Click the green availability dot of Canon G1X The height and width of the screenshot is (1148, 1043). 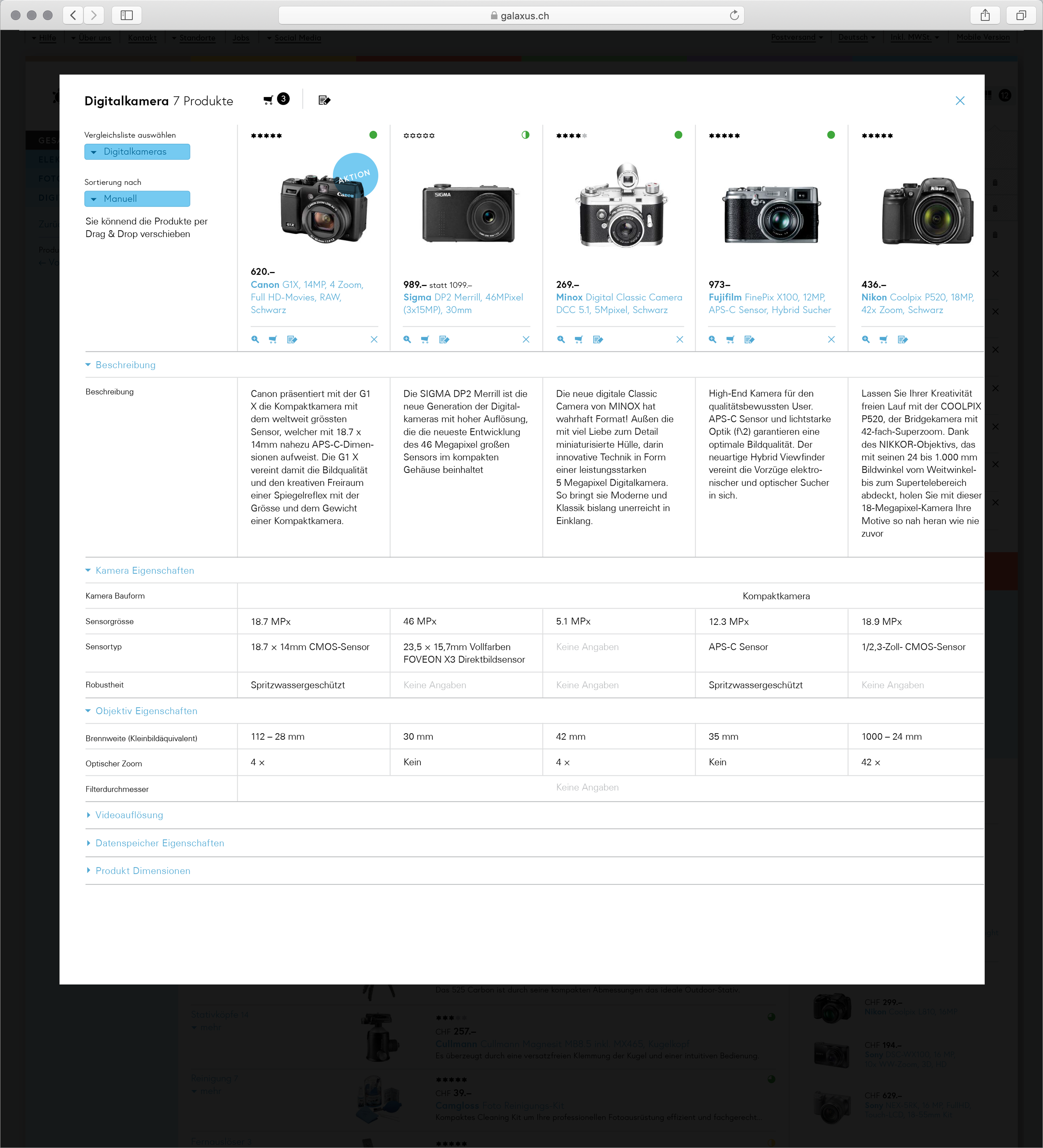[373, 135]
